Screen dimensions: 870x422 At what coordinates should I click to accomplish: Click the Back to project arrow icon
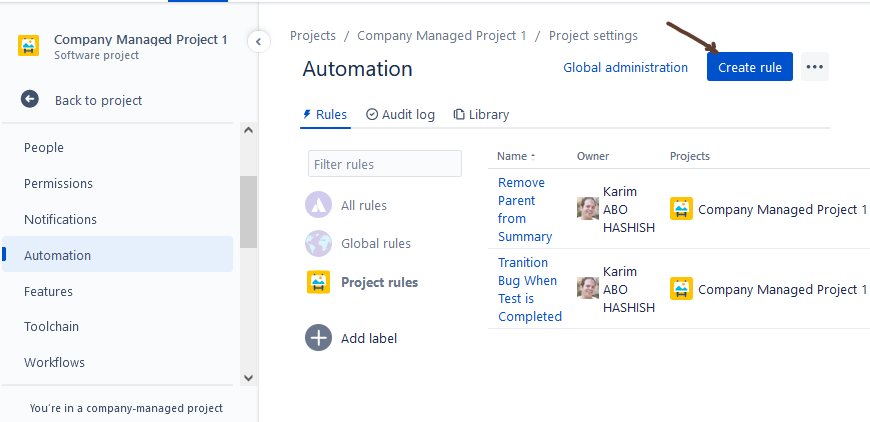pyautogui.click(x=30, y=99)
